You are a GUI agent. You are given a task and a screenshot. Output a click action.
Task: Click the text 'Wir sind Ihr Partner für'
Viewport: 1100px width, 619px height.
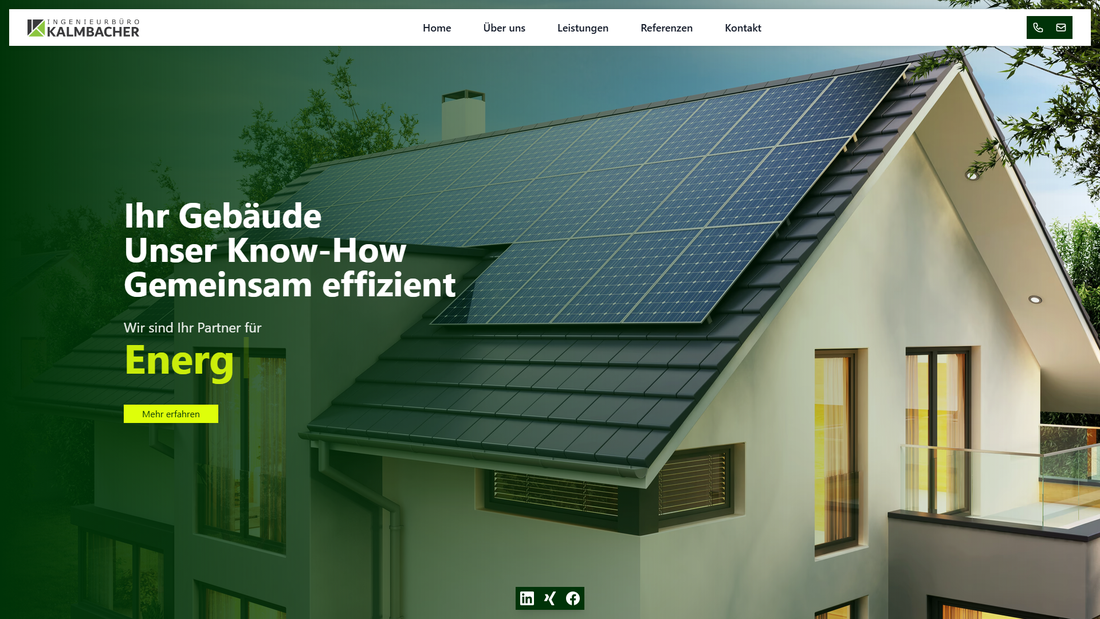click(193, 328)
